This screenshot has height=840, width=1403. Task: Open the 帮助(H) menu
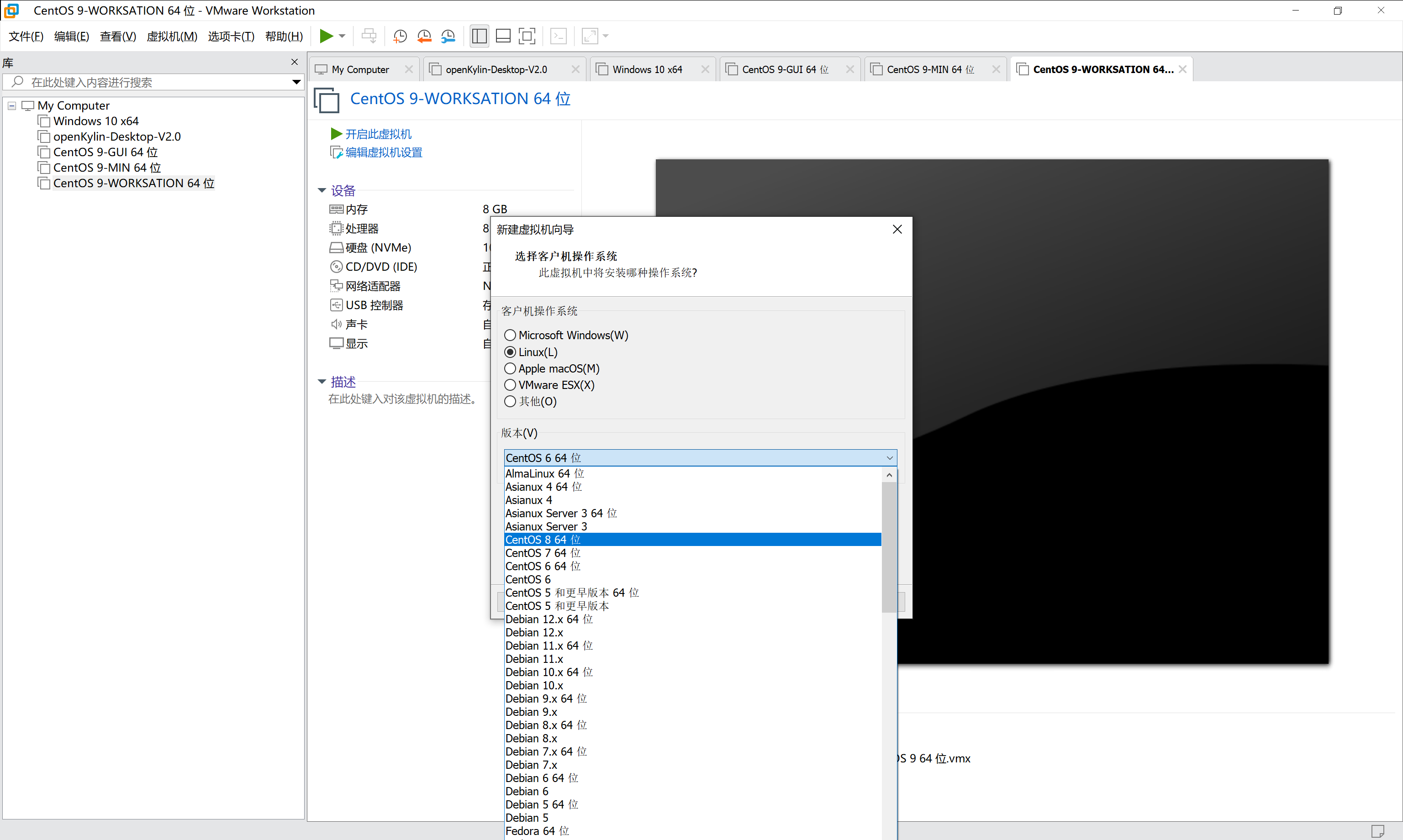coord(284,36)
